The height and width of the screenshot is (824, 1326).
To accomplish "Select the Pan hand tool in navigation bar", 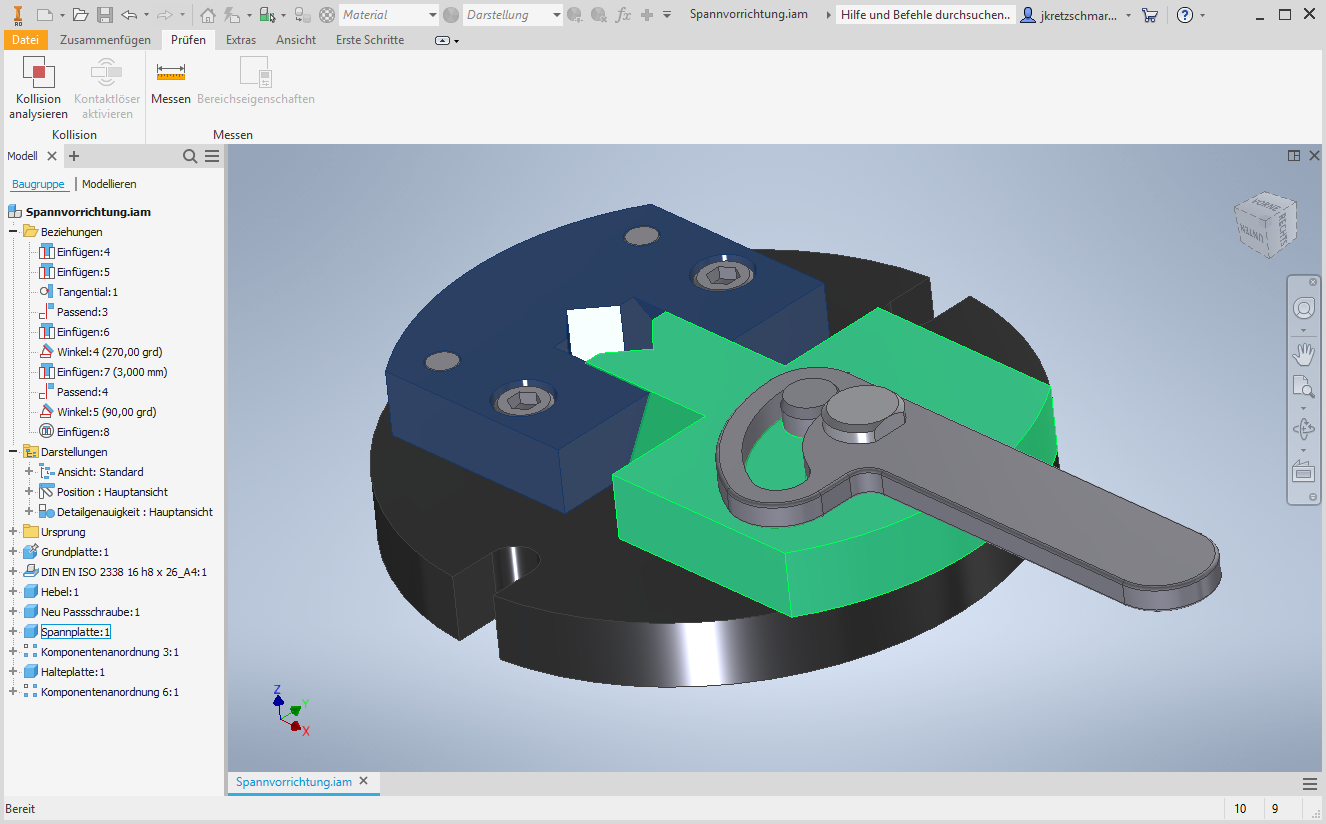I will tap(1303, 353).
